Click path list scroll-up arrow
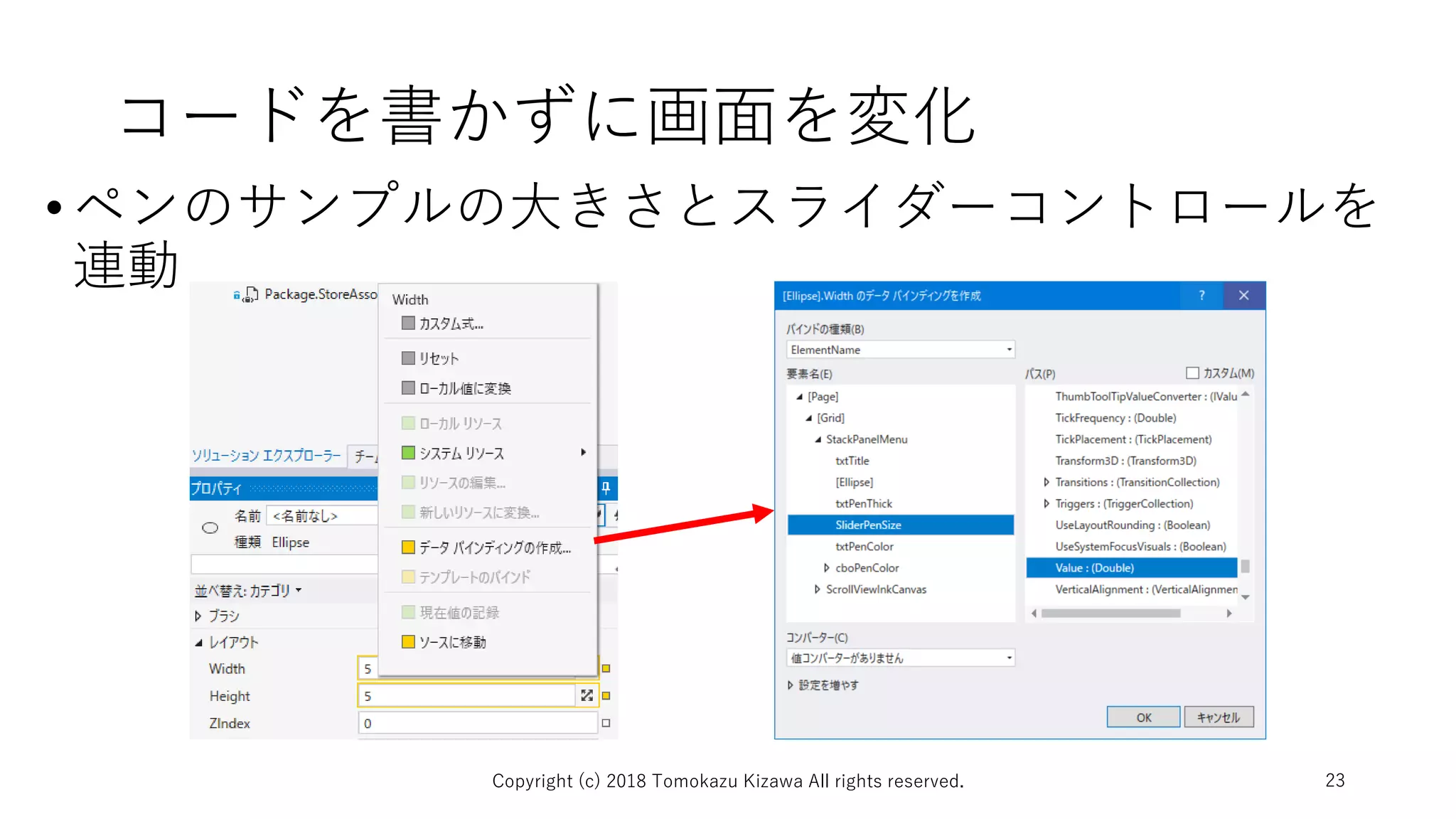The height and width of the screenshot is (819, 1456). (x=1245, y=394)
